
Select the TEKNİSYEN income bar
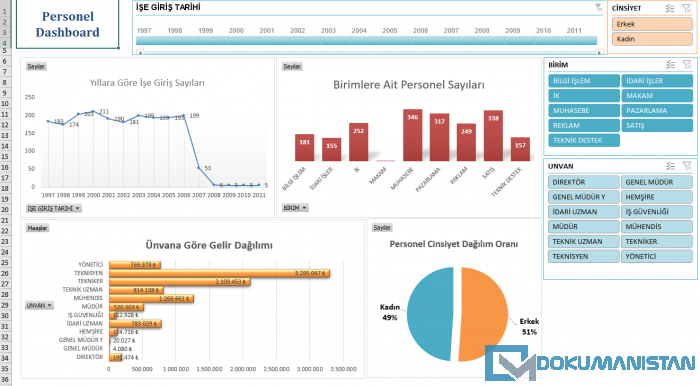(x=219, y=273)
